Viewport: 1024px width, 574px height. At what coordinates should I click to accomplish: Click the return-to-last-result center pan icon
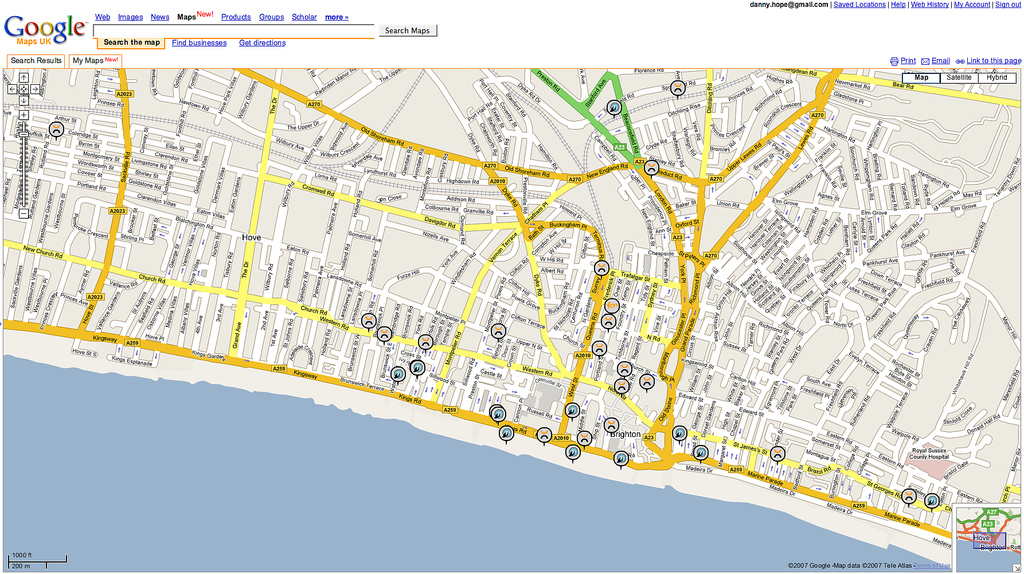pyautogui.click(x=24, y=89)
